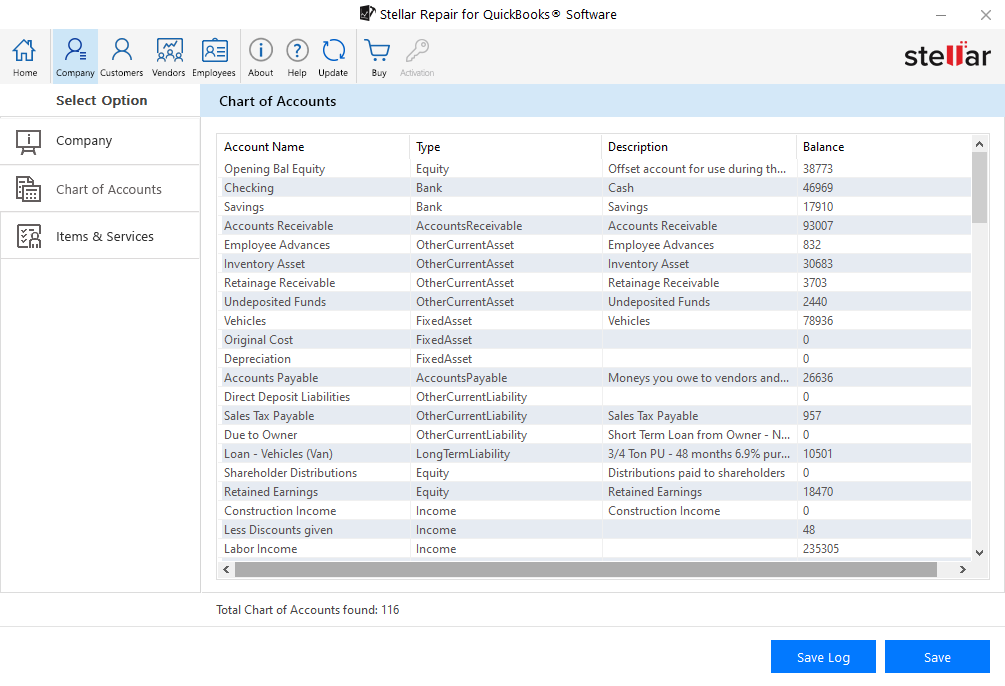Click the Save Log button
1005x686 pixels.
pos(823,657)
